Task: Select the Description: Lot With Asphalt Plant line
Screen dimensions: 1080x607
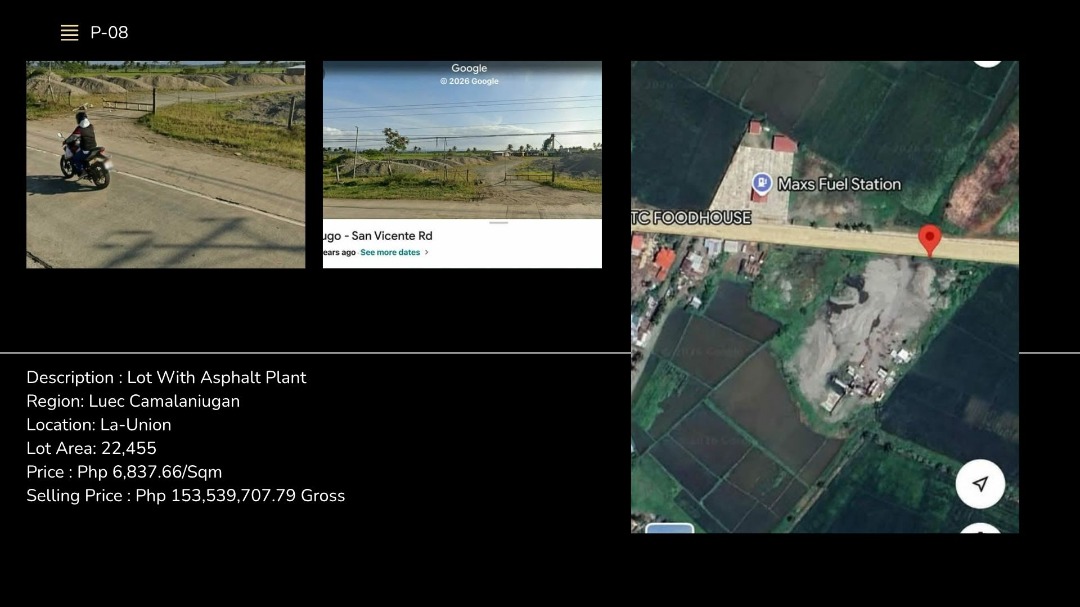Action: click(166, 378)
